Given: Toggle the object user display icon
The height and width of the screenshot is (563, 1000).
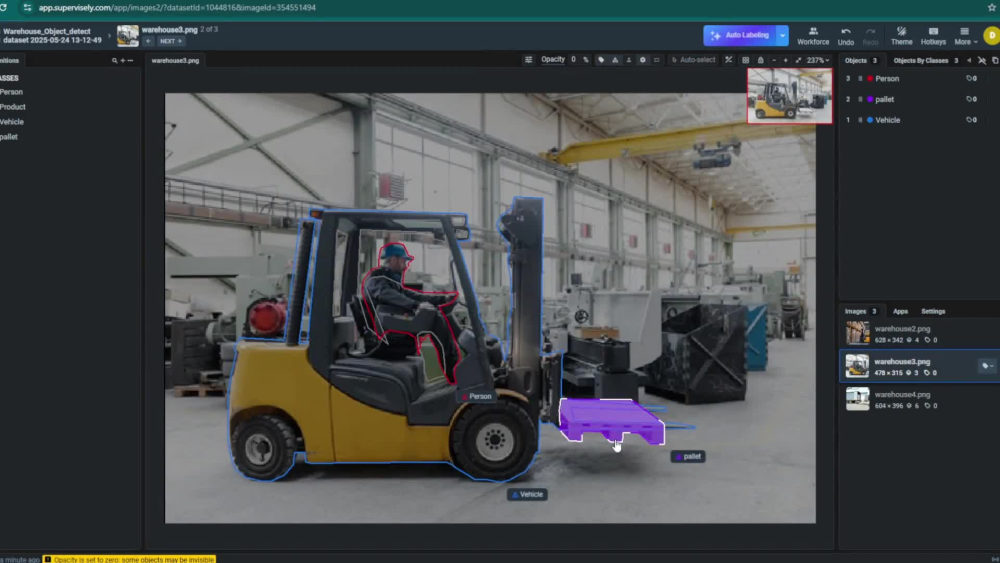Looking at the screenshot, I should (x=628, y=60).
